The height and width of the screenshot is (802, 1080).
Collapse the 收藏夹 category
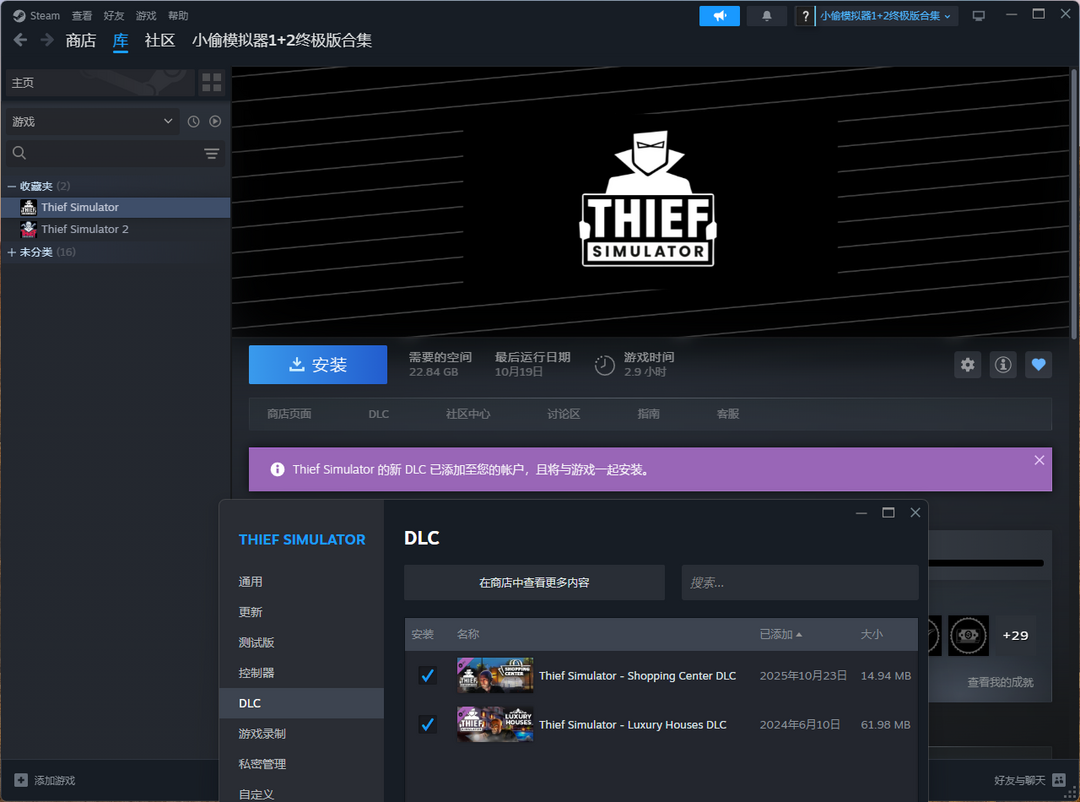(x=12, y=186)
